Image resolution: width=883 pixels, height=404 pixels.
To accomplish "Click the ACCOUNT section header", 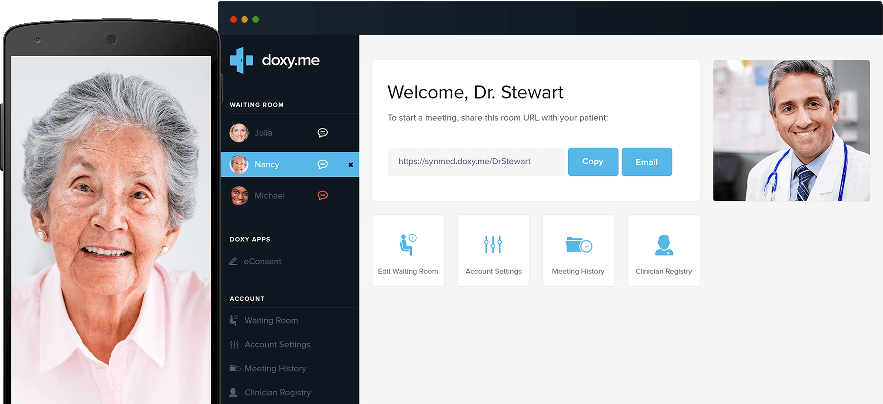I will click(247, 299).
